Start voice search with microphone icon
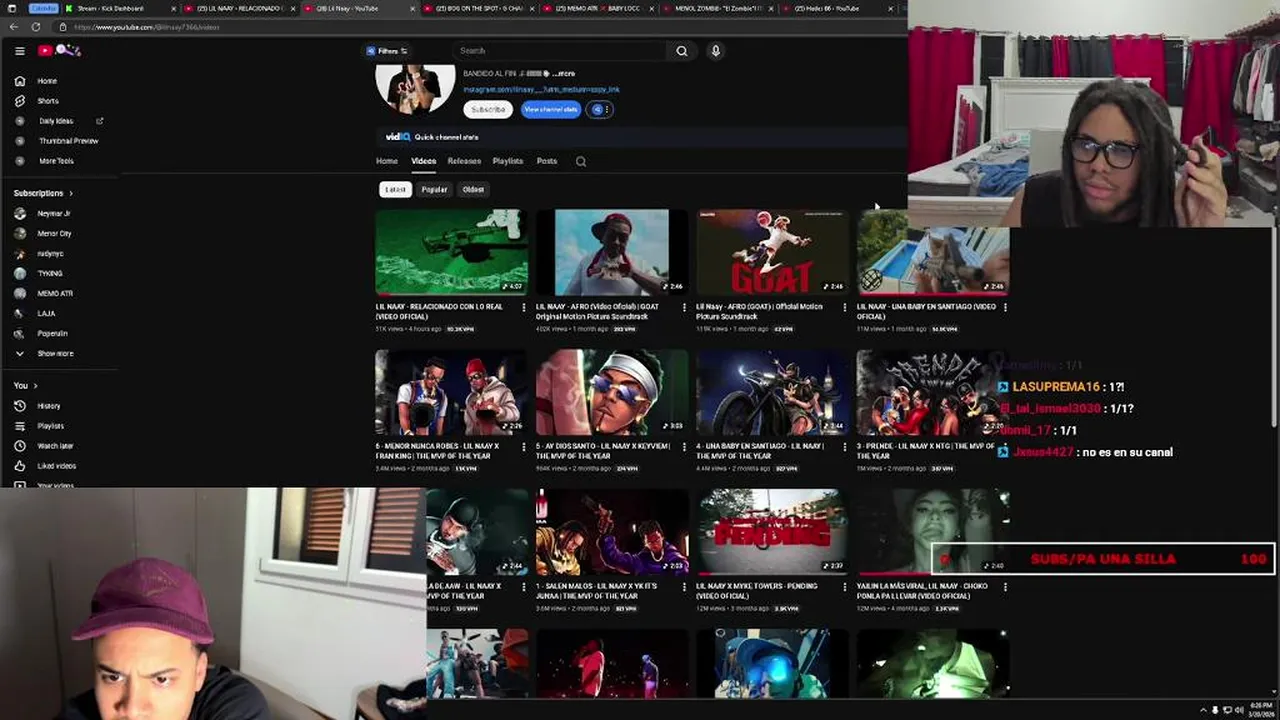The image size is (1280, 720). click(715, 51)
